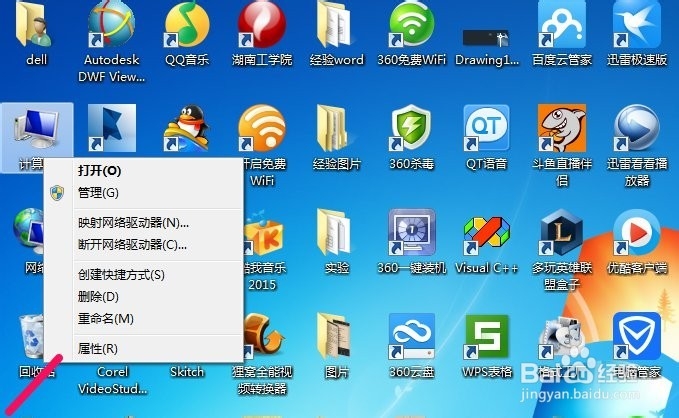Launch 优酷客户端 shortcut
Viewport: 679px width, 418px height.
pos(637,233)
